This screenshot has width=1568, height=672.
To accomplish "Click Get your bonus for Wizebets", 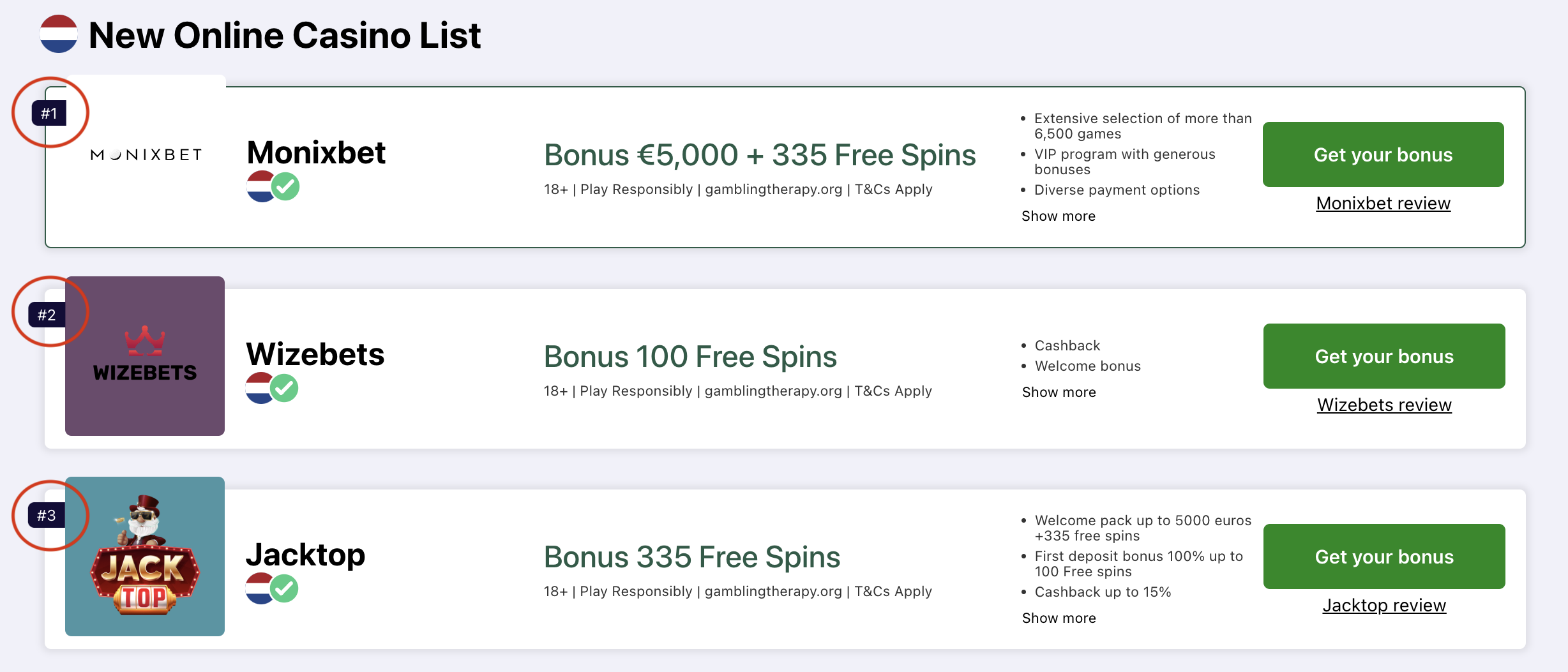I will click(1384, 356).
